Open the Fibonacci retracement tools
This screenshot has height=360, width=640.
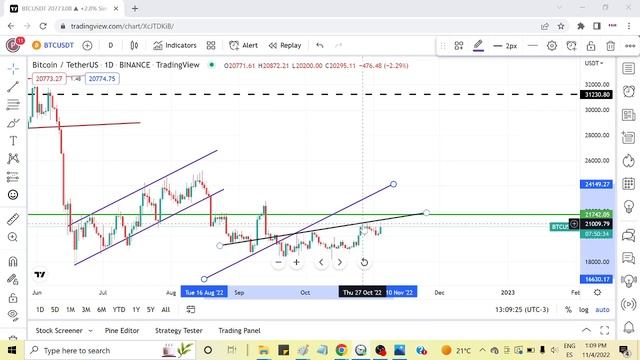point(13,104)
